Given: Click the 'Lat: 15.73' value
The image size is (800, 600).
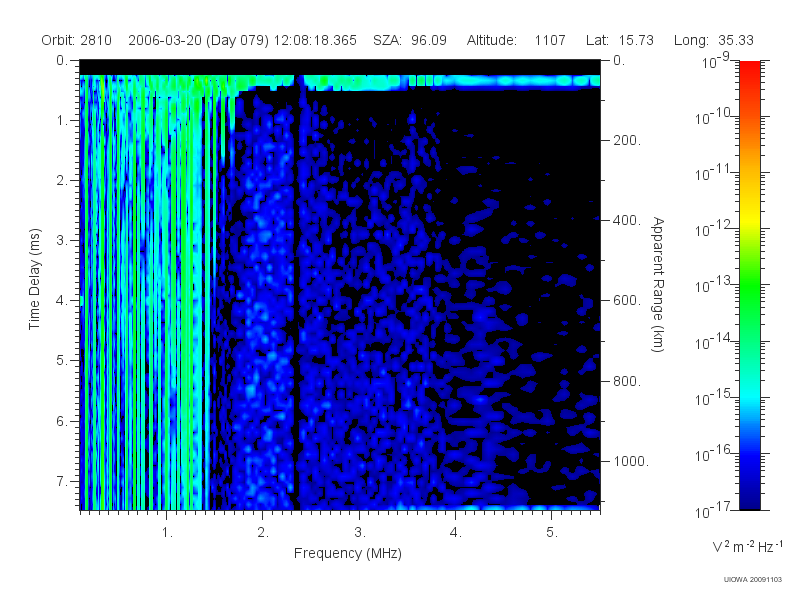Looking at the screenshot, I should (619, 40).
